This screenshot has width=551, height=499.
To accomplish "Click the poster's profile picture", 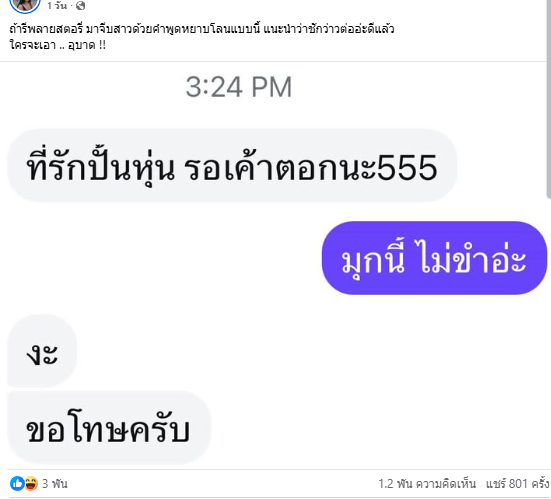I will pos(25,4).
